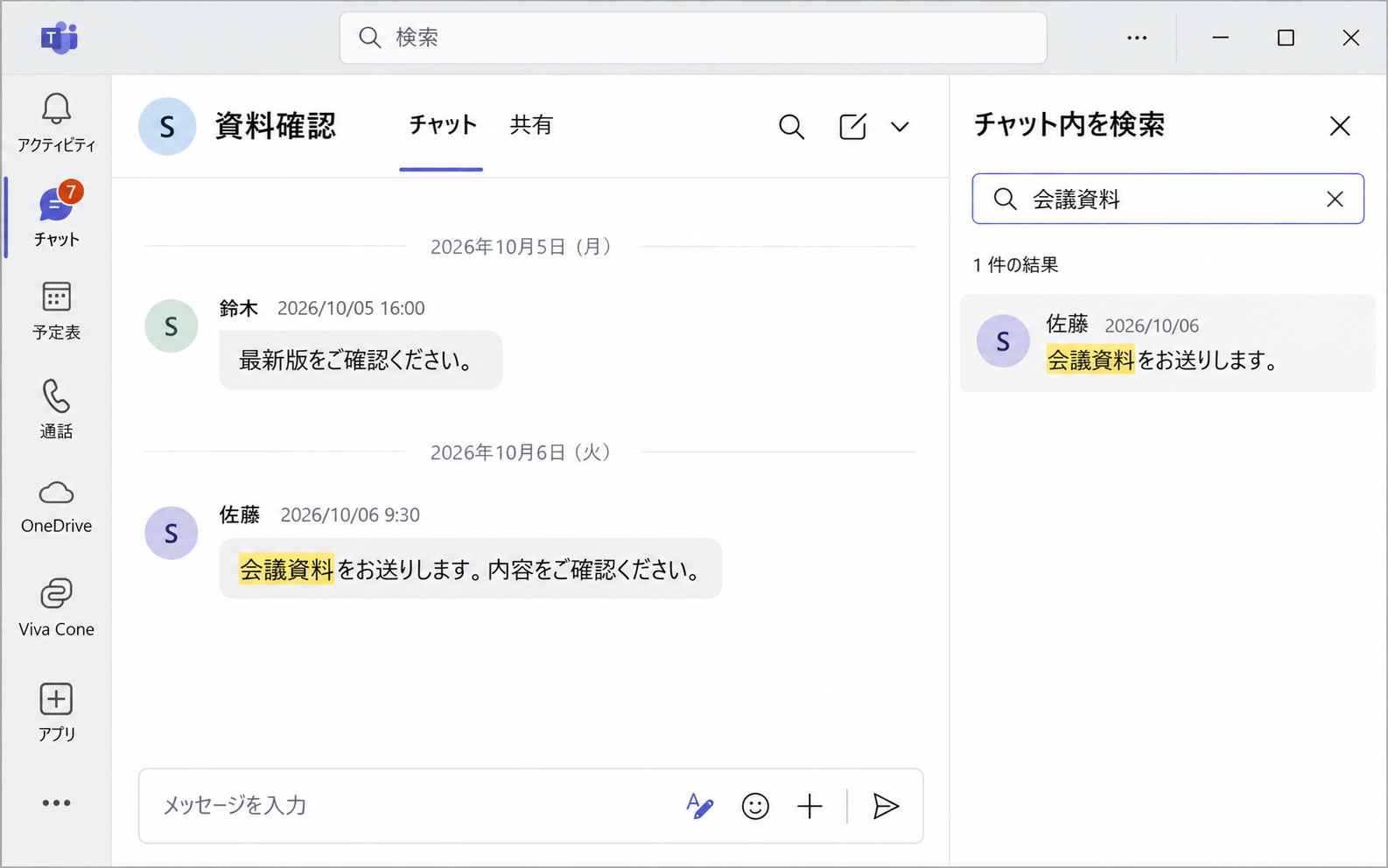Click the 資料確認 chat title
1388x868 pixels.
276,126
